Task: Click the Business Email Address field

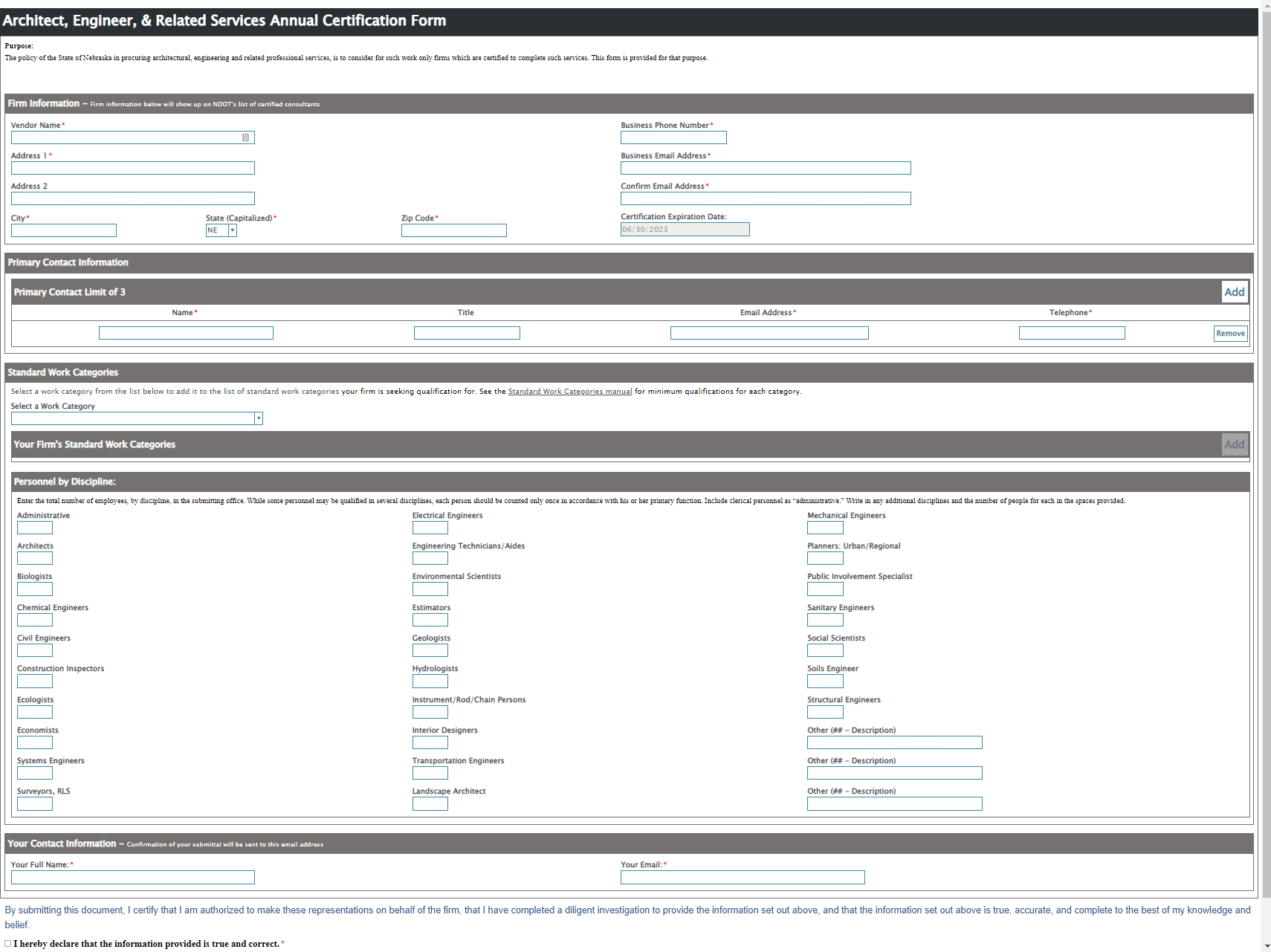Action: 765,168
